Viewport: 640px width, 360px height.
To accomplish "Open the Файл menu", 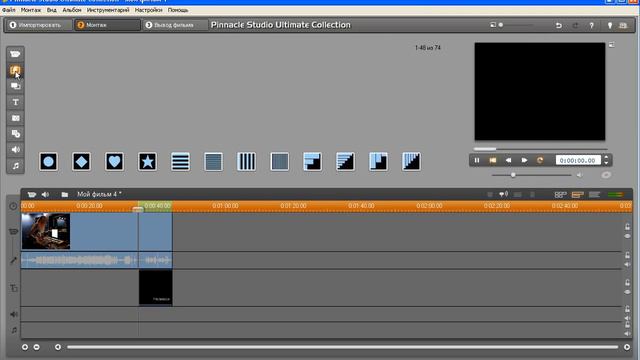I will coord(9,10).
